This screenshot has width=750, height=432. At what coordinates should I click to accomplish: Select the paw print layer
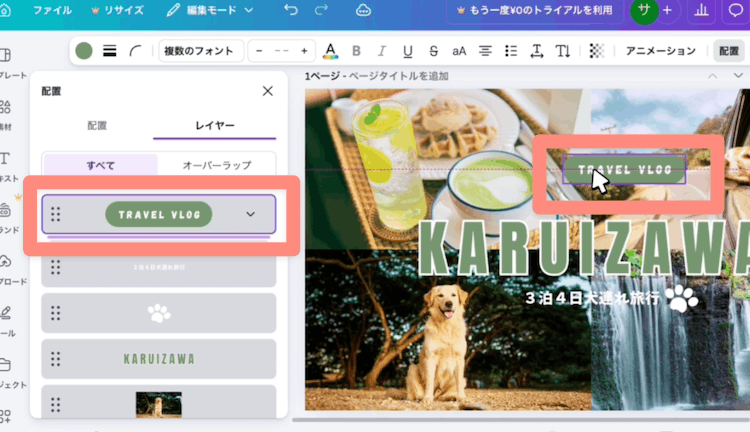coord(159,313)
